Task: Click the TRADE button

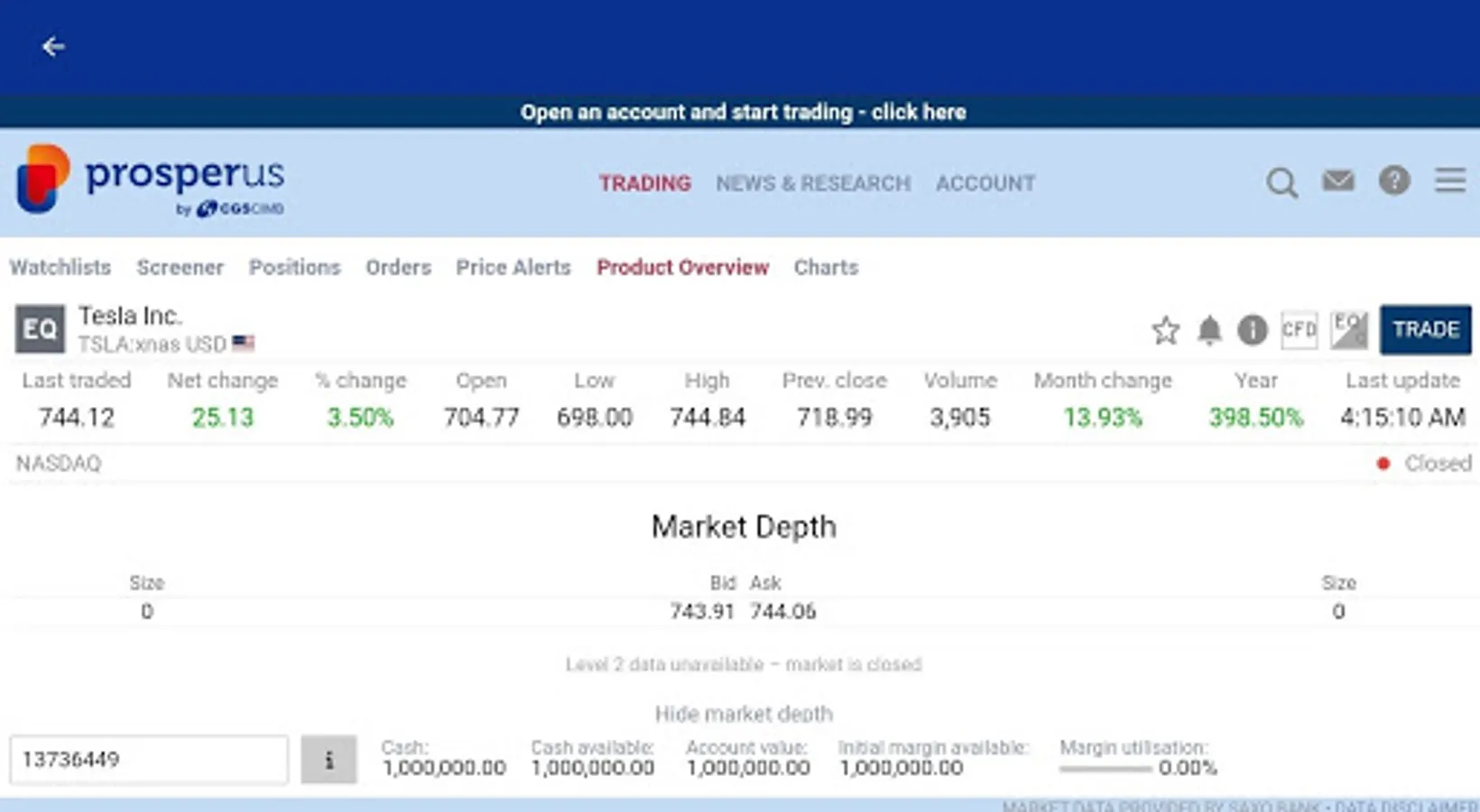Action: (1426, 329)
